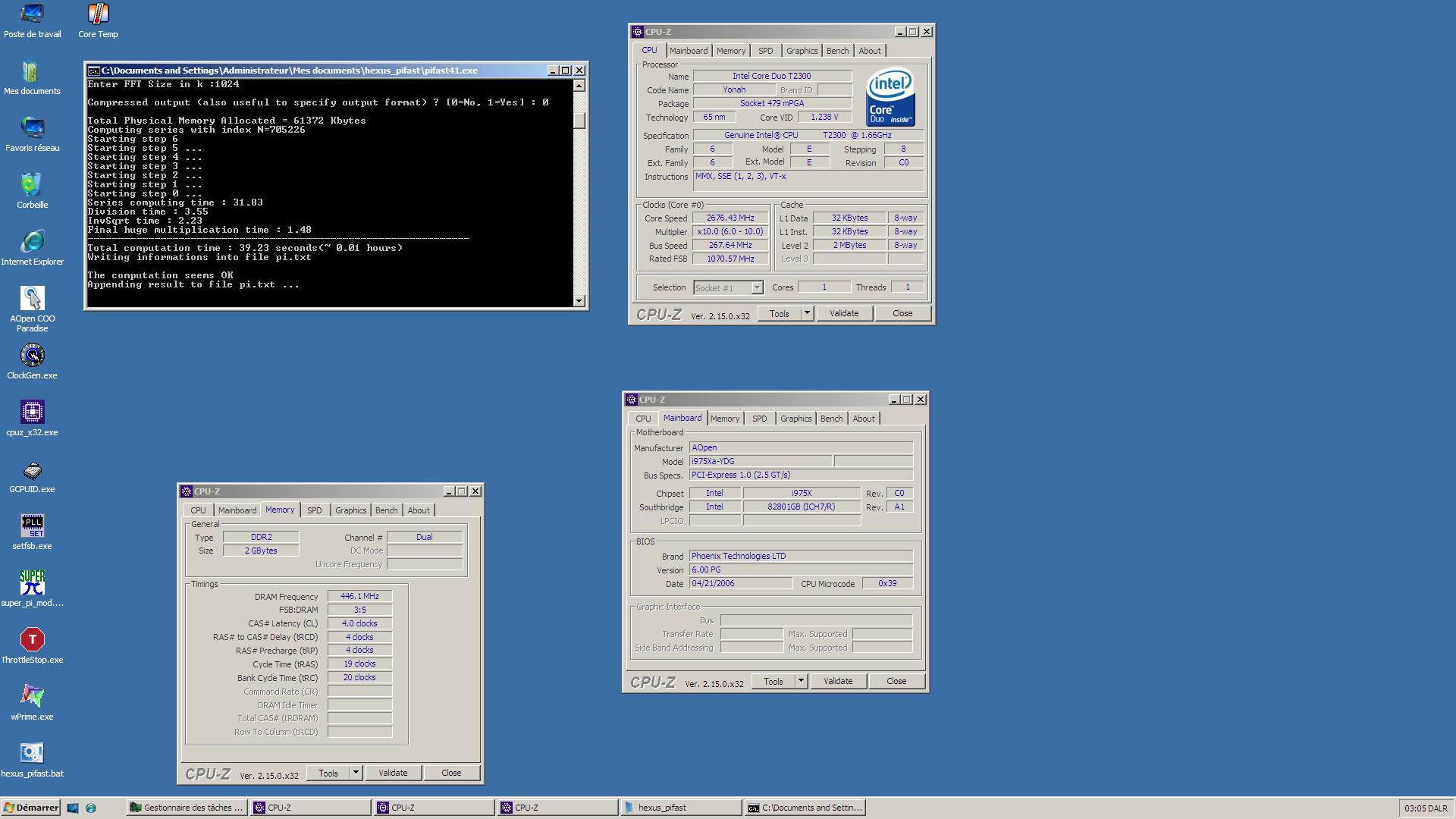
Task: Click the processor Name field Intel Core Duo T2300
Action: 772,76
